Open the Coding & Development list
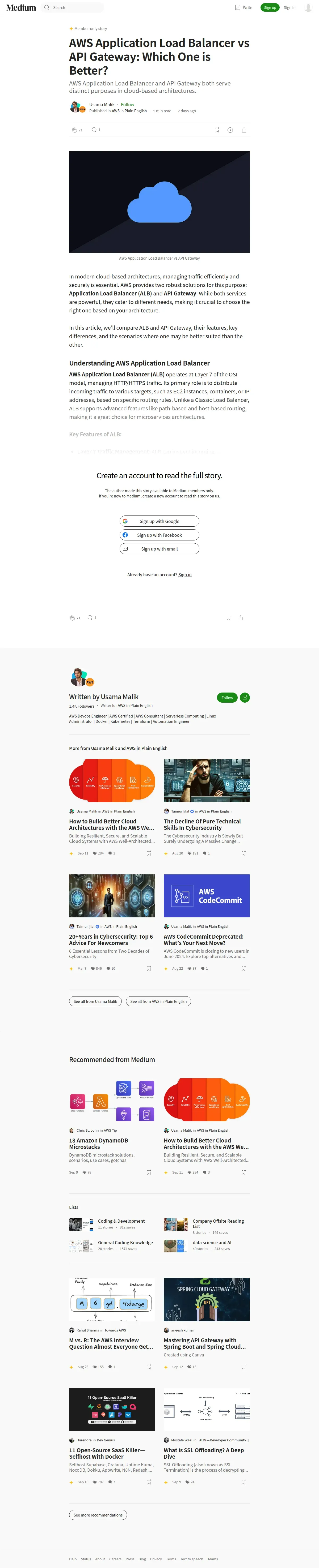The width and height of the screenshot is (319, 1568). [x=121, y=1221]
